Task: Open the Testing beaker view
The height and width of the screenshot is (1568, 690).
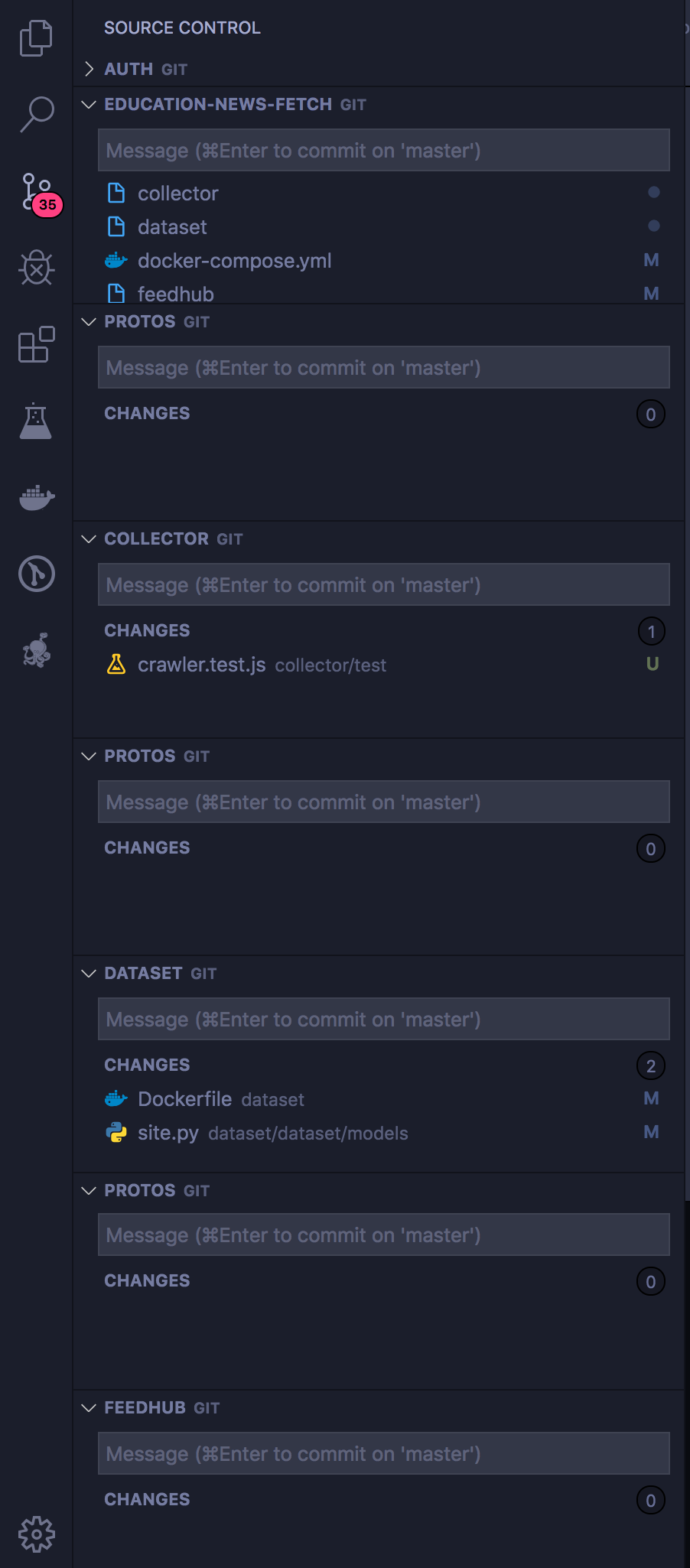Action: point(36,421)
